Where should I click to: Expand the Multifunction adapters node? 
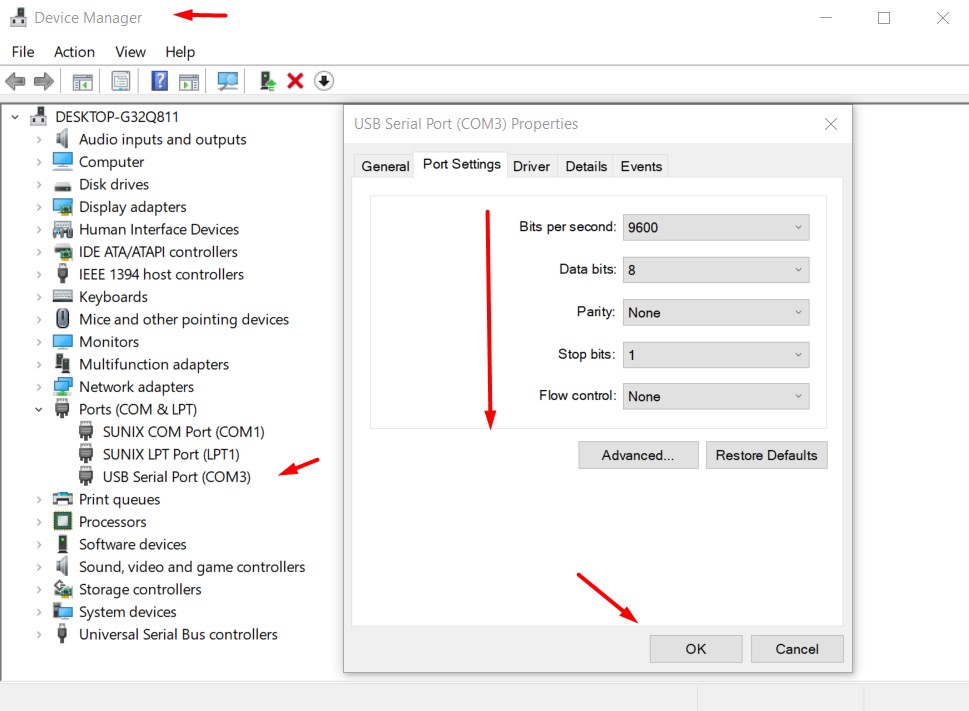point(39,364)
